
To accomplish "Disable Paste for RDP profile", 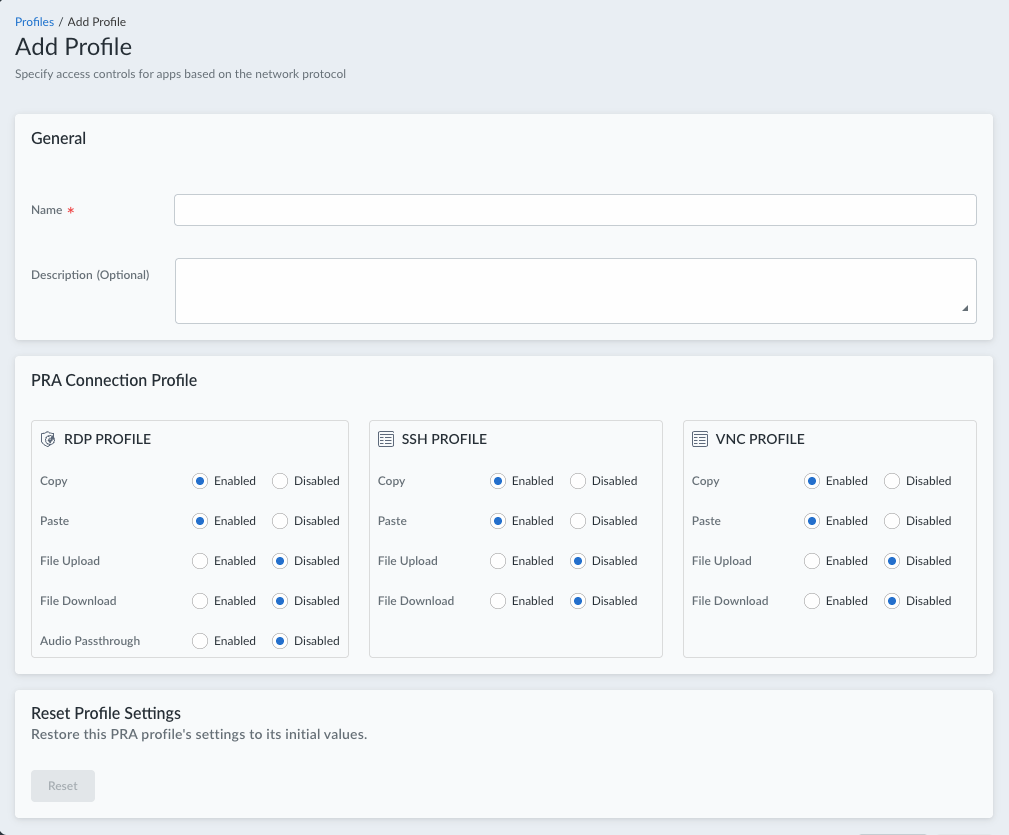I will 280,521.
